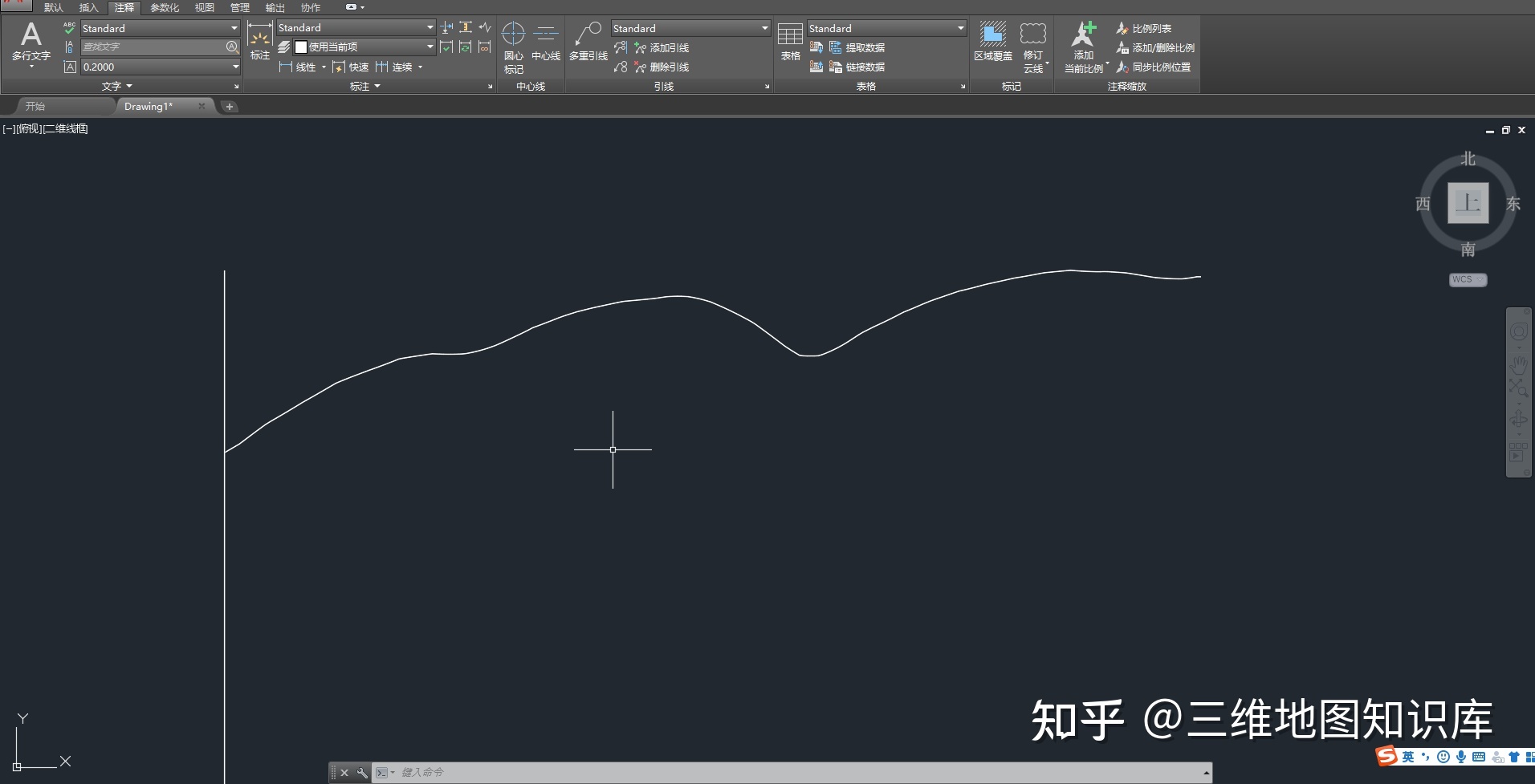
Task: Click the white layer color swatch
Action: pyautogui.click(x=301, y=47)
